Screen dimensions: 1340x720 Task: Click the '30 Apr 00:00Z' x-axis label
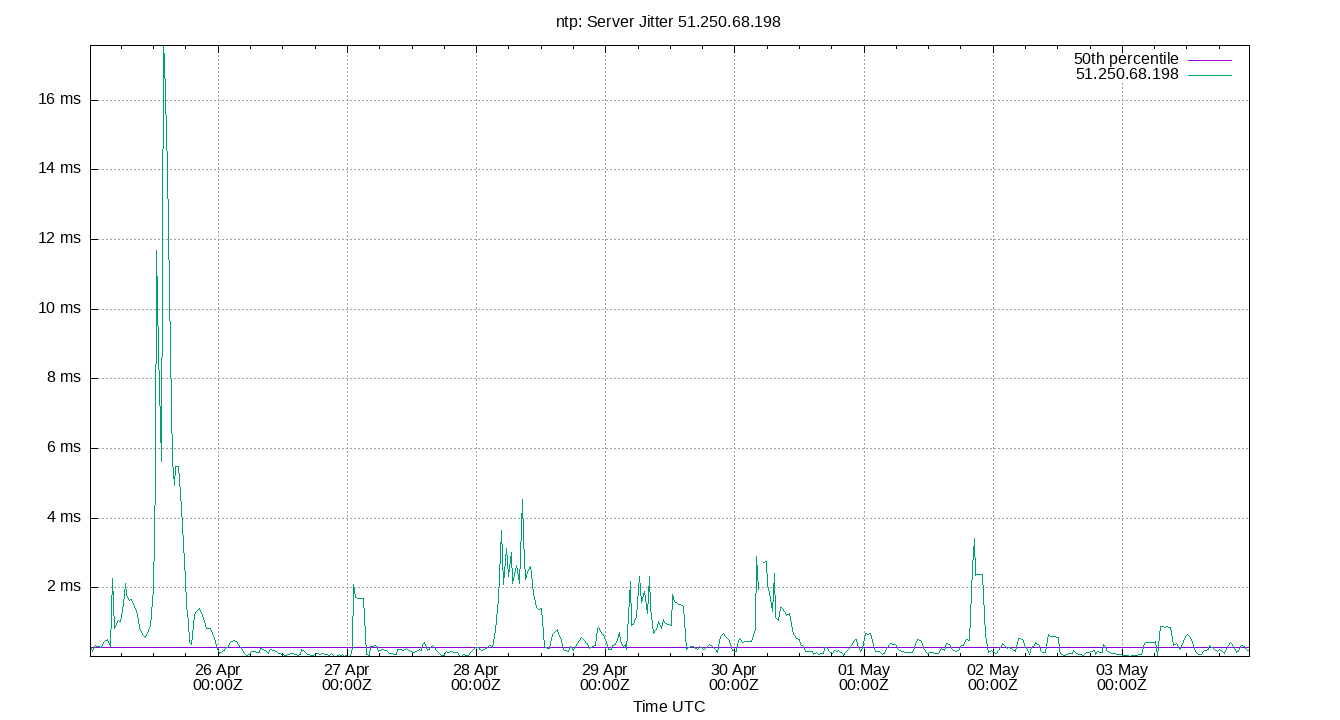click(734, 677)
